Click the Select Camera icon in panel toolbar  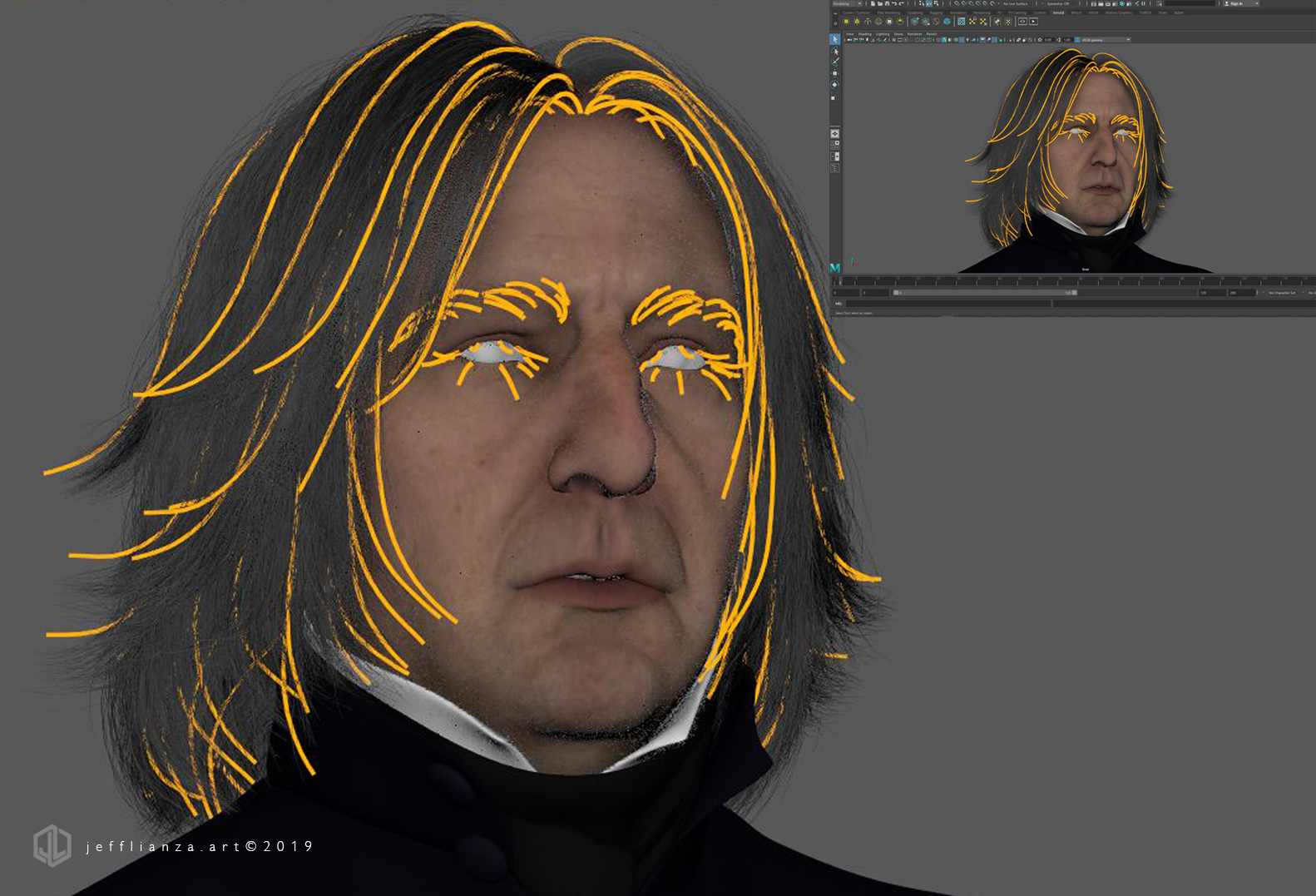(849, 40)
